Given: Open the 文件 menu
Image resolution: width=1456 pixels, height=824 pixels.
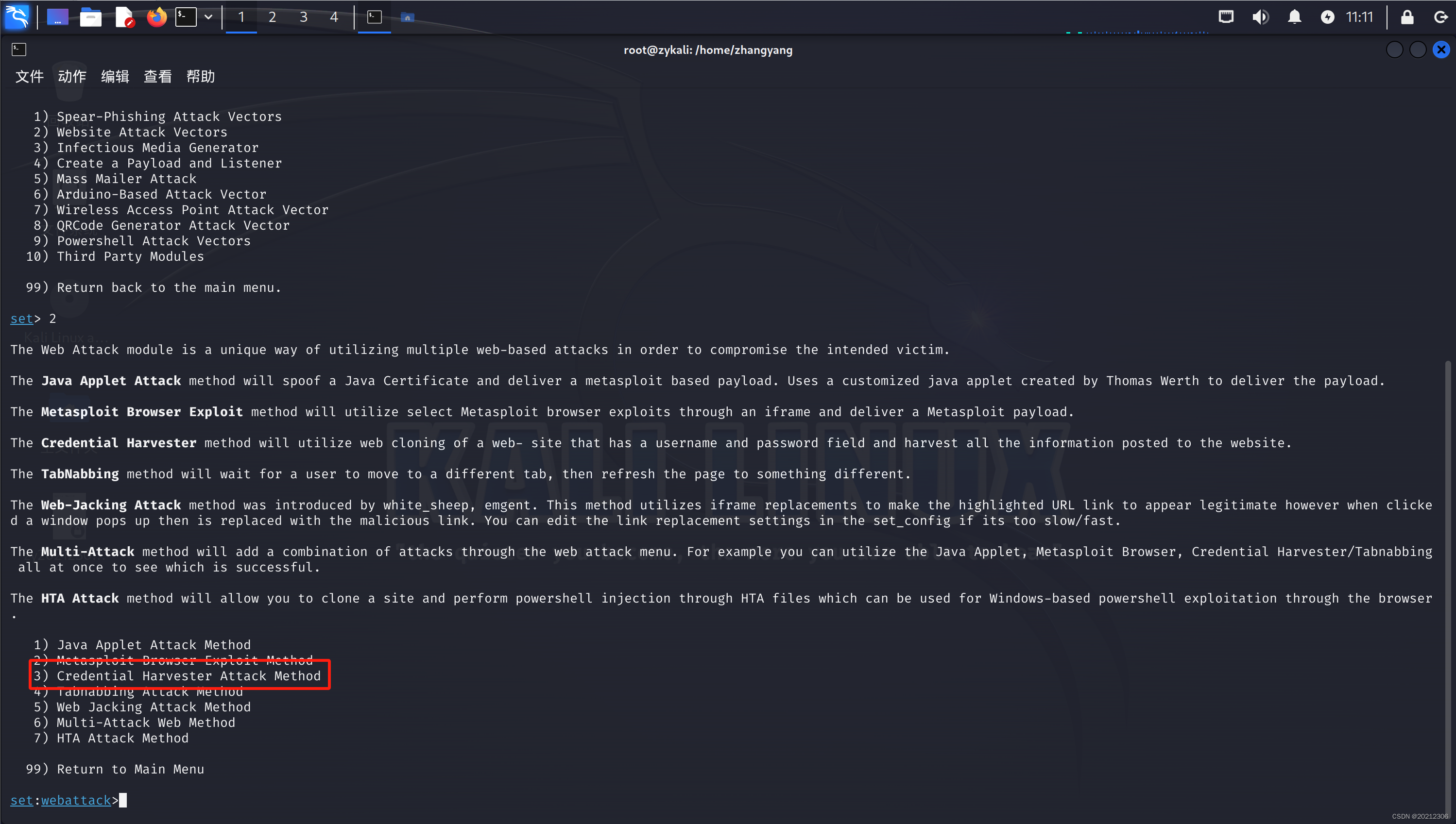Looking at the screenshot, I should (30, 76).
